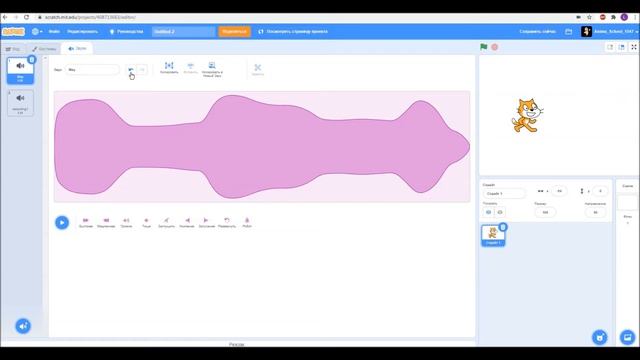Open the File menu
This screenshot has height=360, width=640.
pos(54,31)
